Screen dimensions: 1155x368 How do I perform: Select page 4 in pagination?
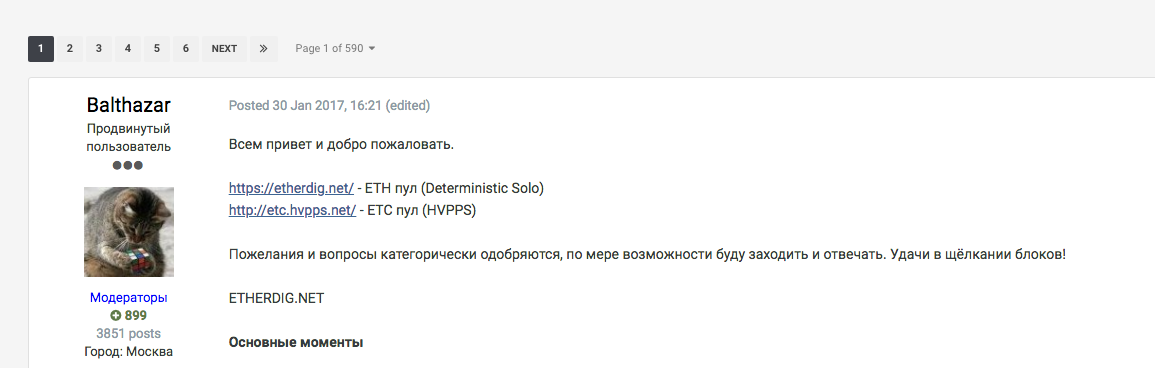(127, 49)
